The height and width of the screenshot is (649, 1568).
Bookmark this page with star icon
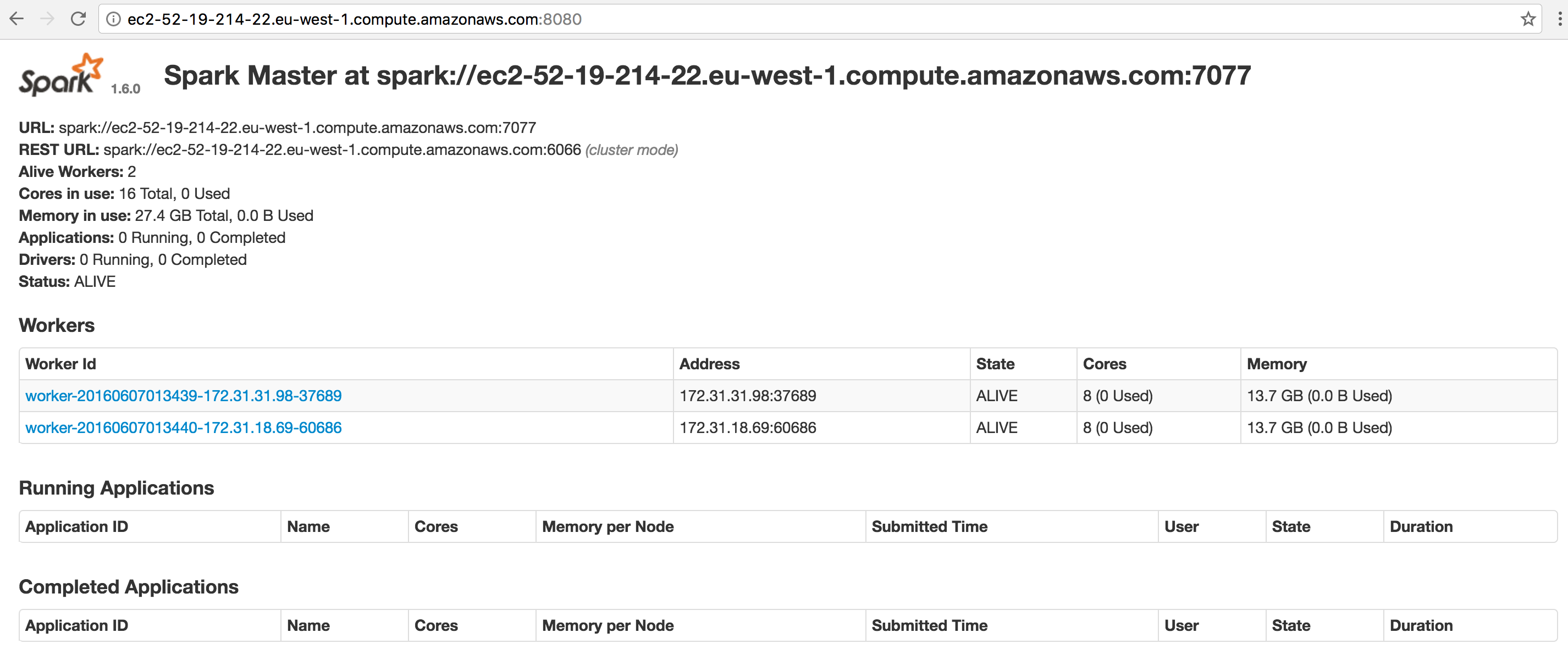pyautogui.click(x=1528, y=19)
